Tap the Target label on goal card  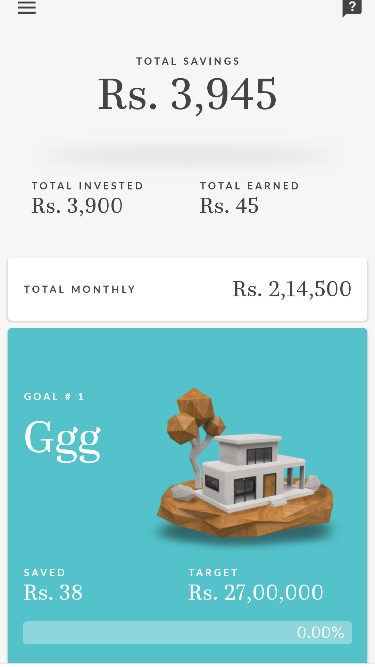[213, 573]
